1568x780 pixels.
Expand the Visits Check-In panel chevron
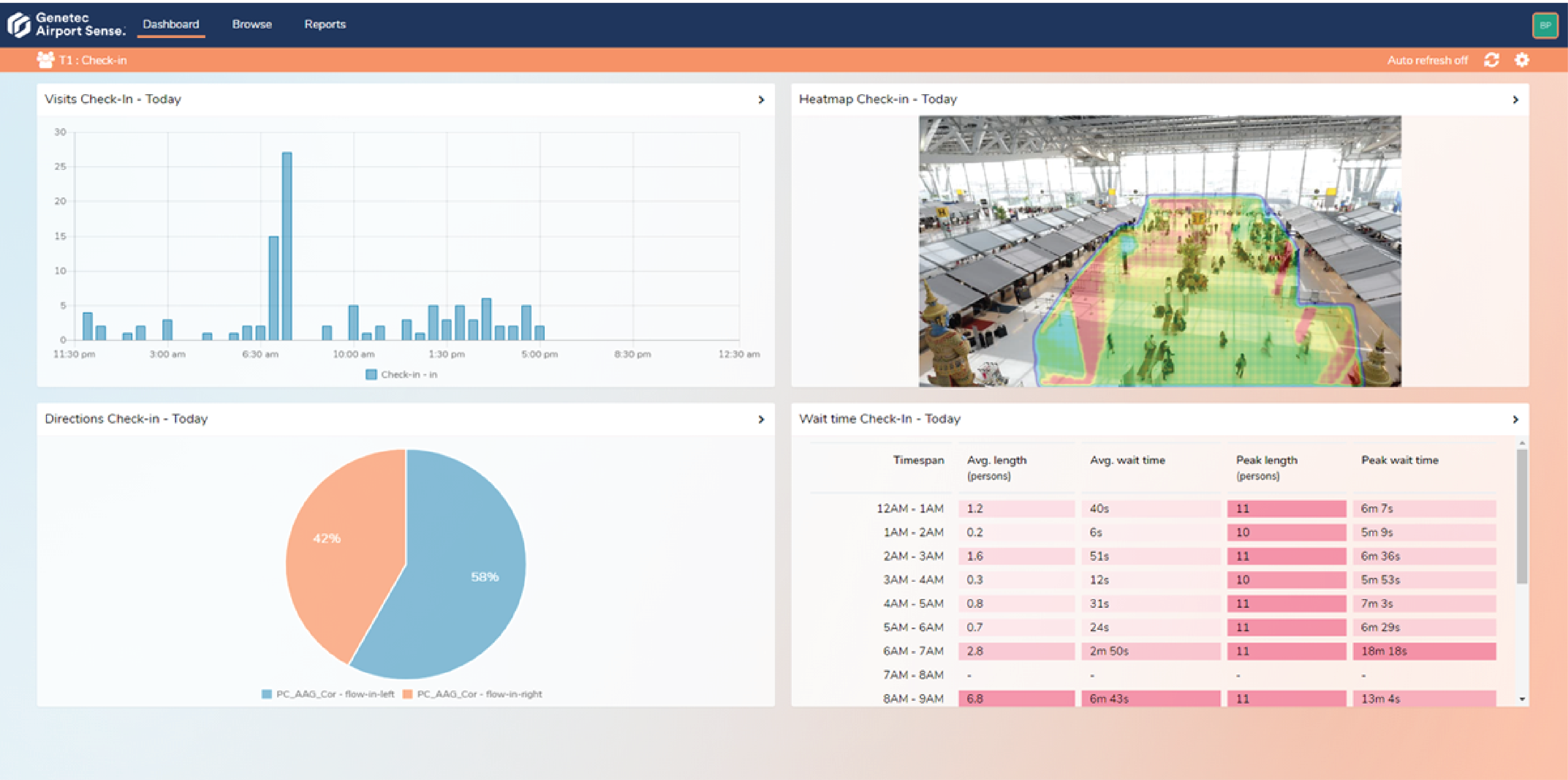pos(761,100)
